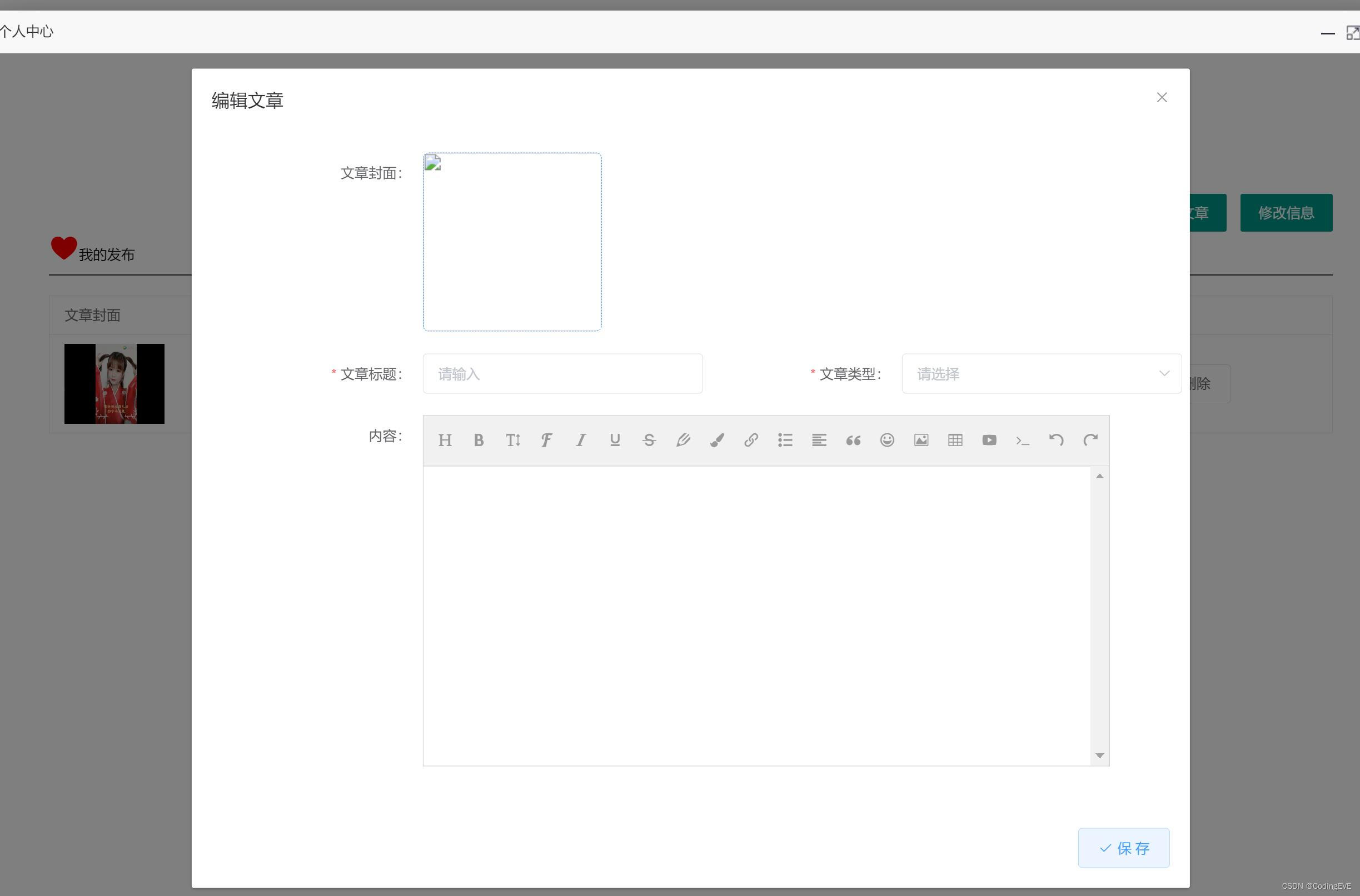1360x896 pixels.
Task: Click the editor scrollbar down arrow
Action: (x=1099, y=755)
